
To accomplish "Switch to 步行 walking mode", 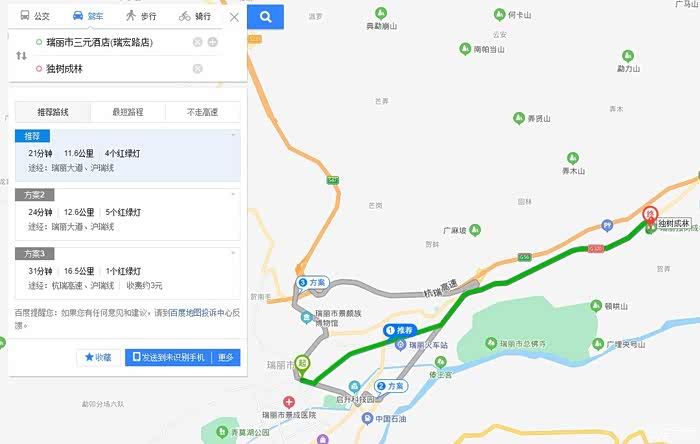I will click(x=141, y=16).
